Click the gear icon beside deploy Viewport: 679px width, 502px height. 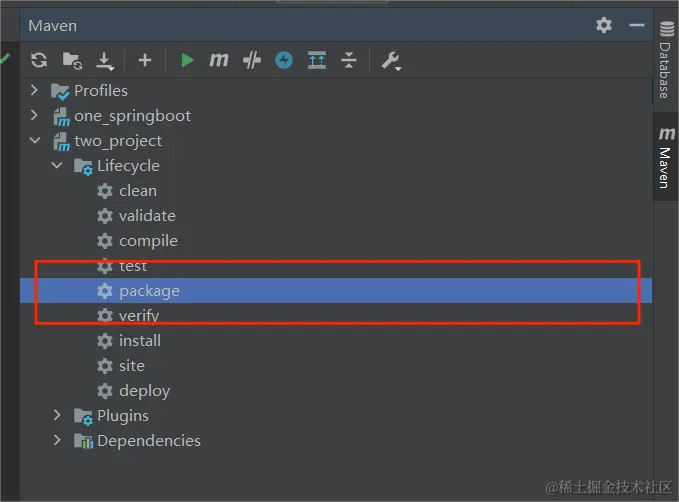coord(105,391)
